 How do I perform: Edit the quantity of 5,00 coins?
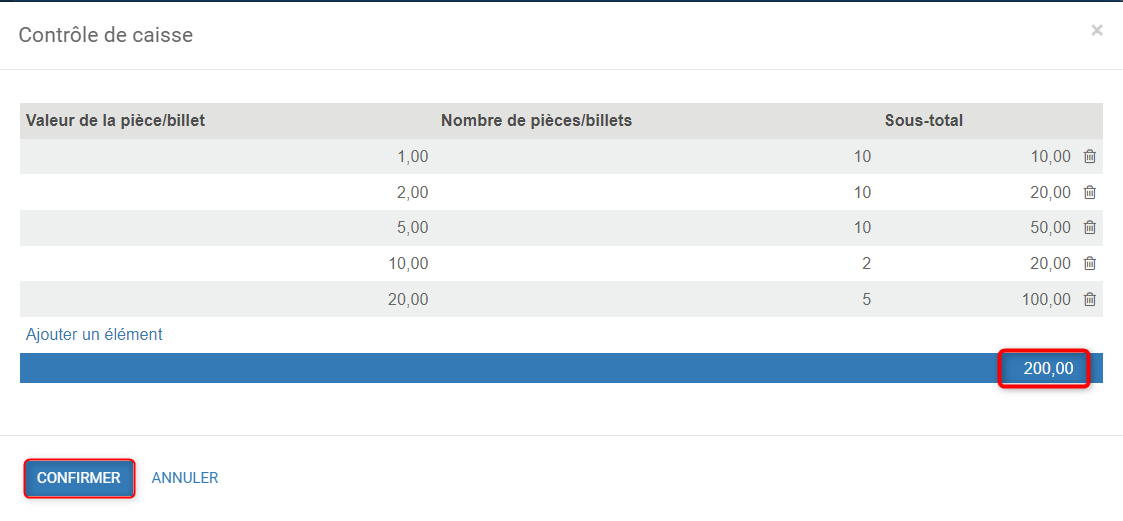tap(657, 227)
